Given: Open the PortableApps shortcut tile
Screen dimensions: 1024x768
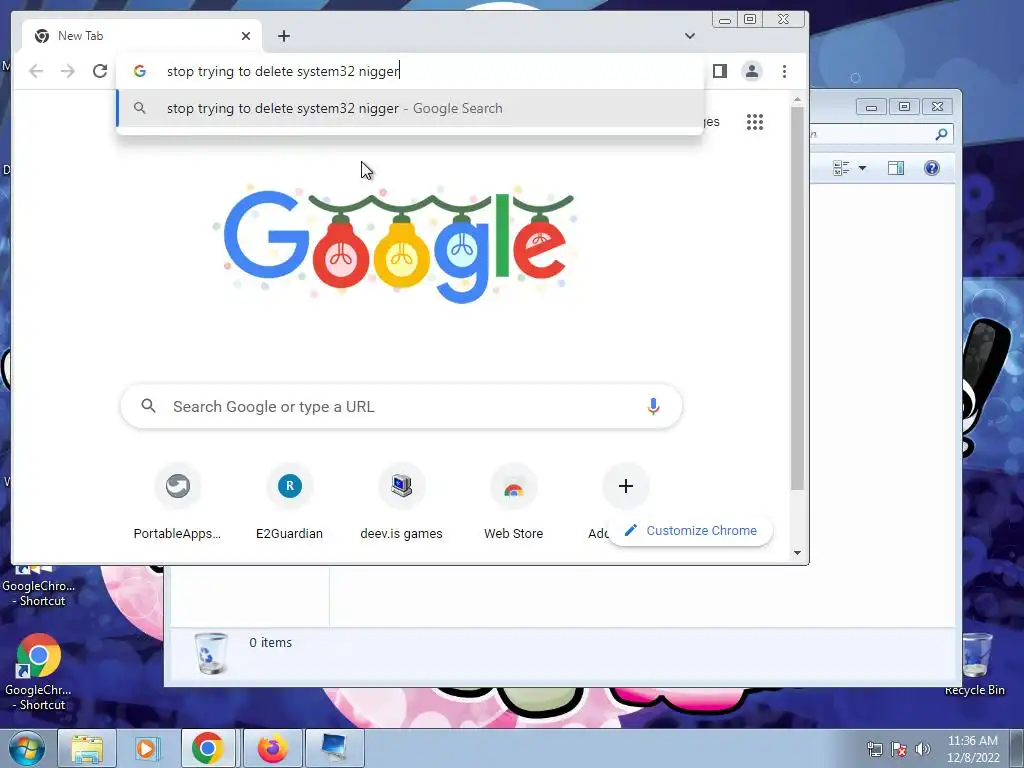Looking at the screenshot, I should [x=177, y=503].
